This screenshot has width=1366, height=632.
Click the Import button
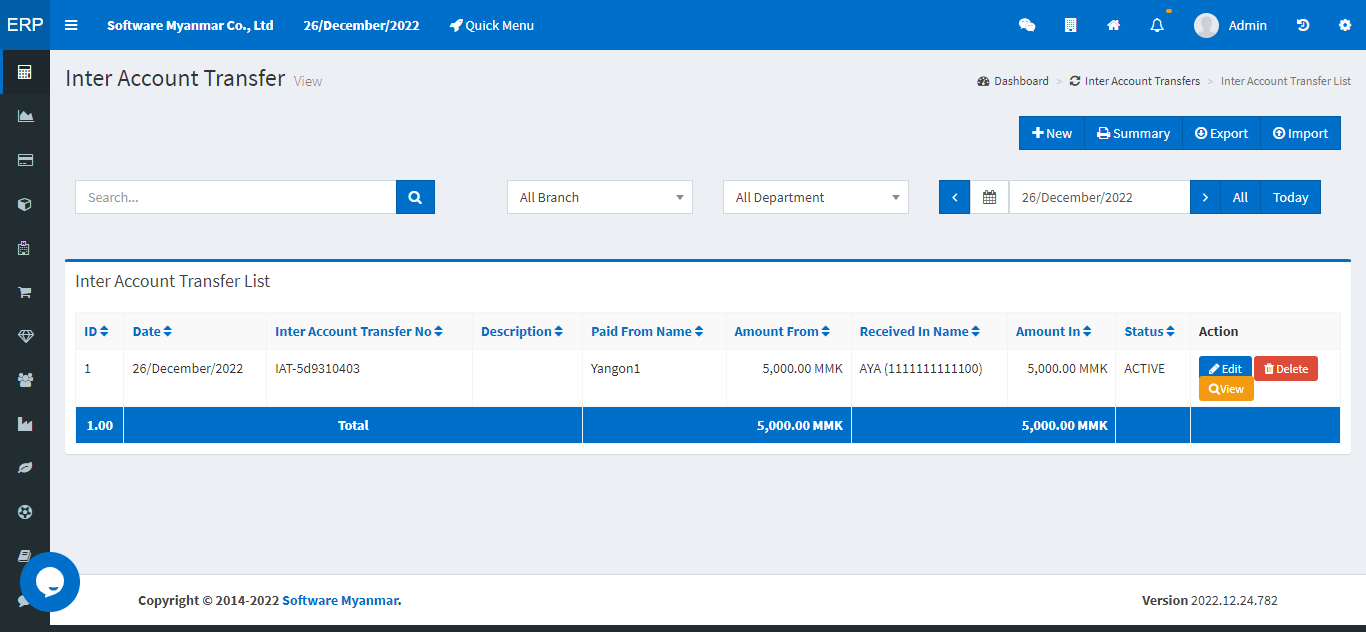pos(1300,133)
